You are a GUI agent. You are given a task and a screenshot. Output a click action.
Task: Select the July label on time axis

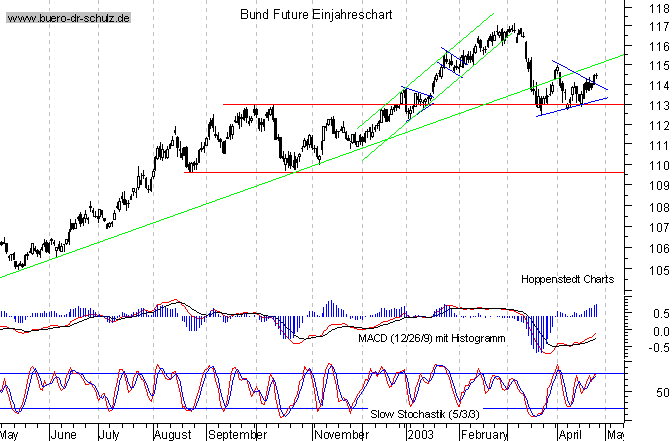tap(109, 435)
